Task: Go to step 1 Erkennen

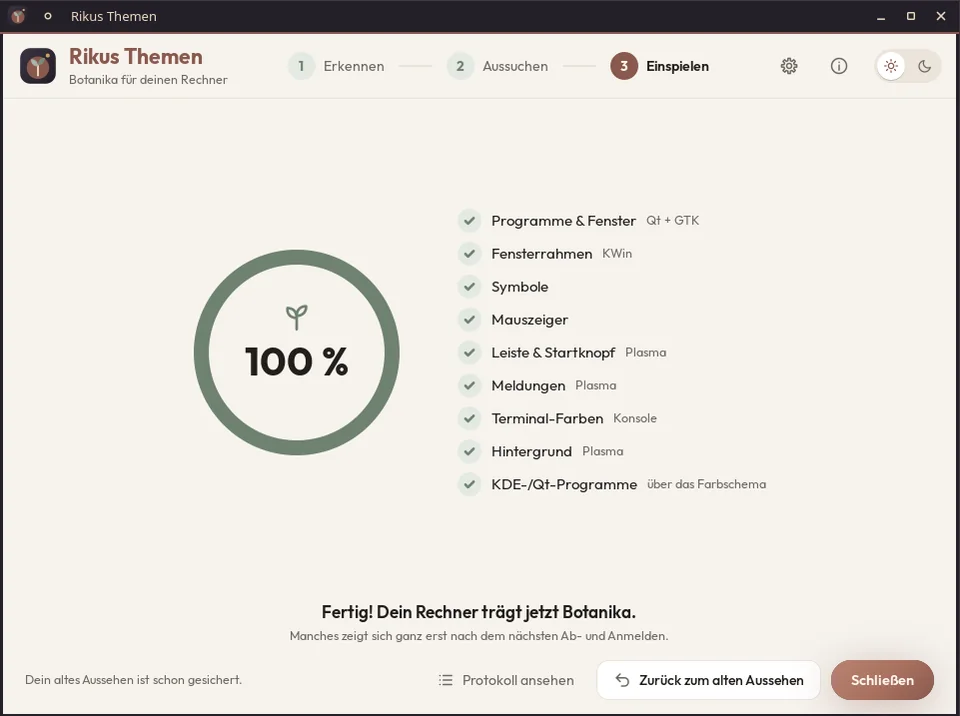Action: [x=336, y=66]
